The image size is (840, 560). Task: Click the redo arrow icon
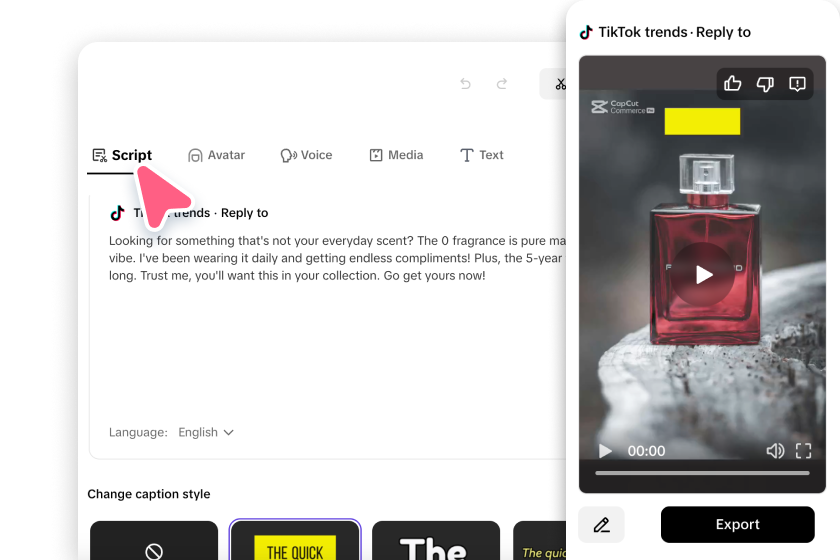tap(502, 84)
